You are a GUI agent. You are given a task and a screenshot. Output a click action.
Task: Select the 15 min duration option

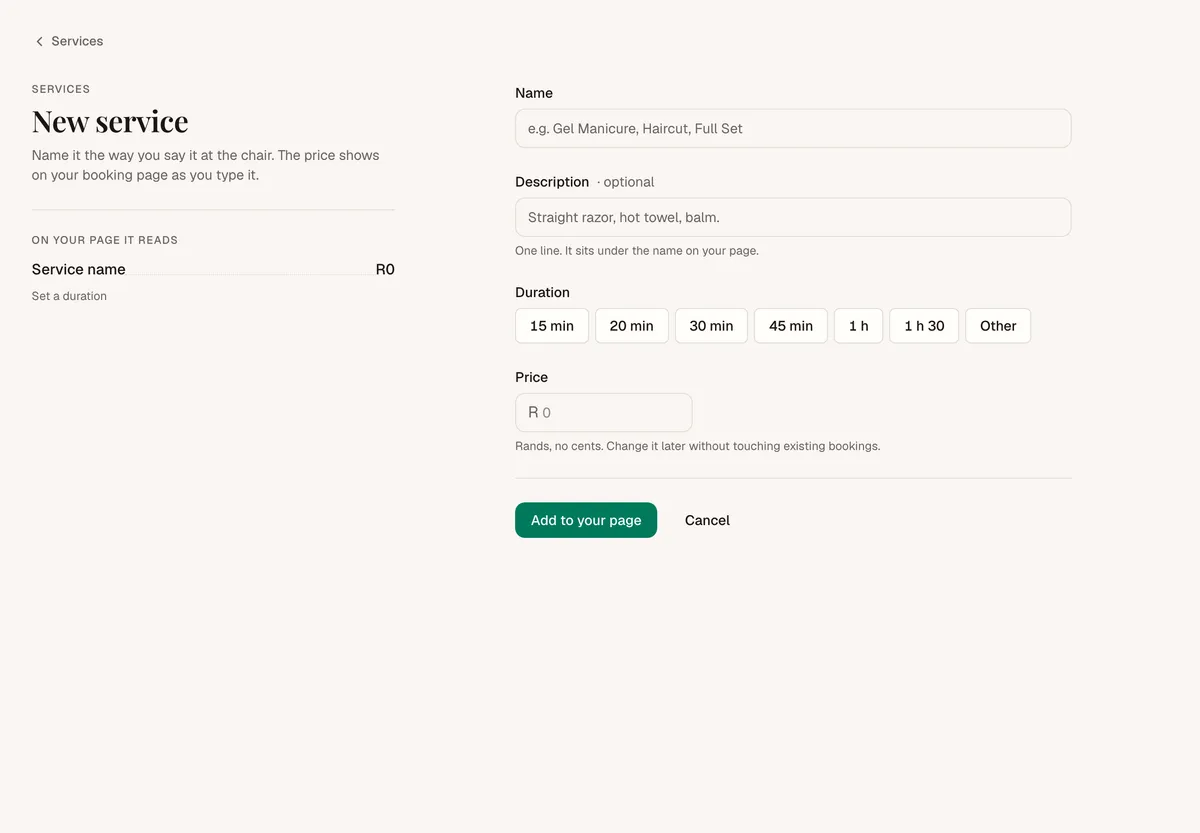552,326
